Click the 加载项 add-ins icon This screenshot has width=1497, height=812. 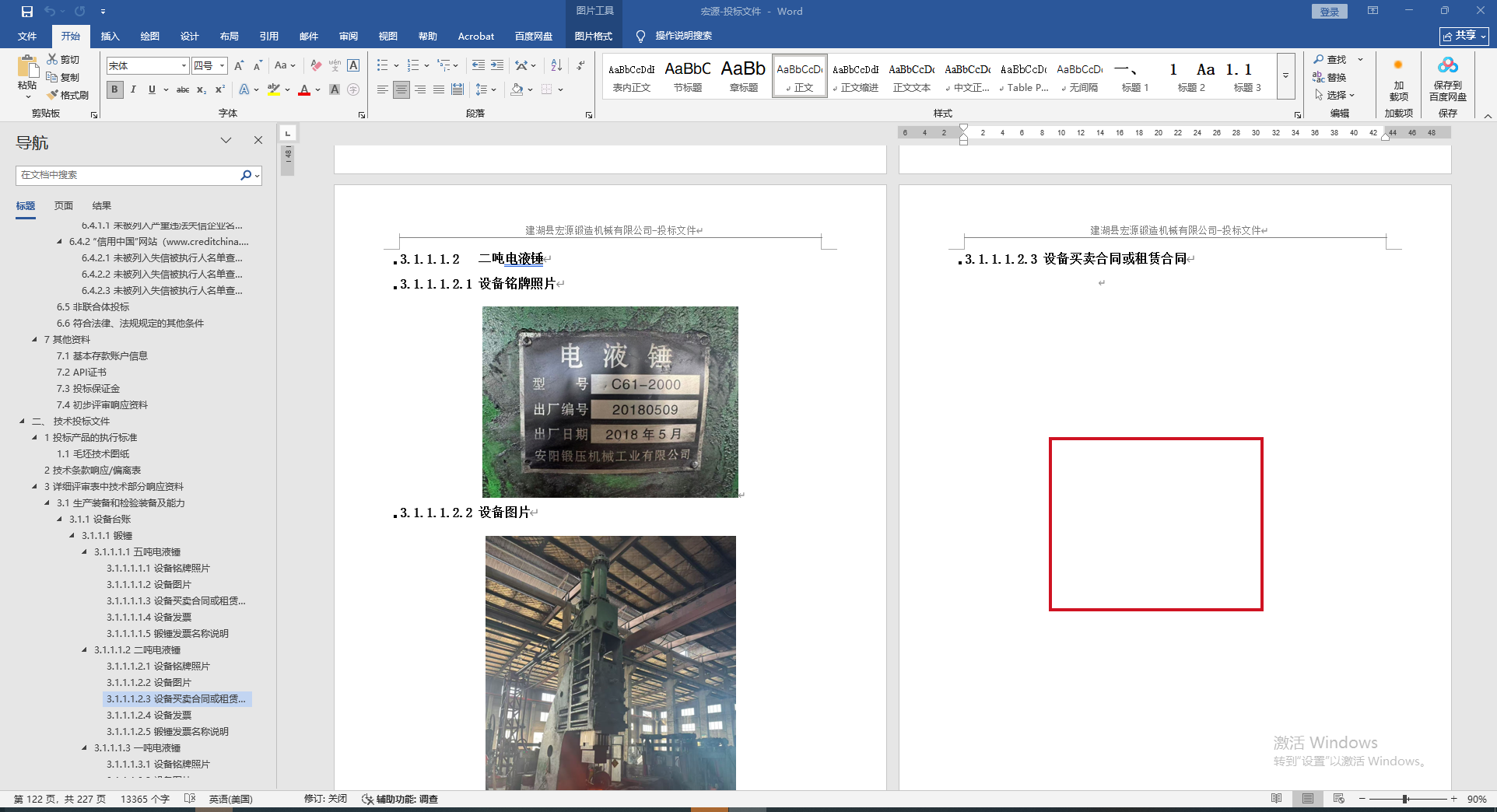1398,78
